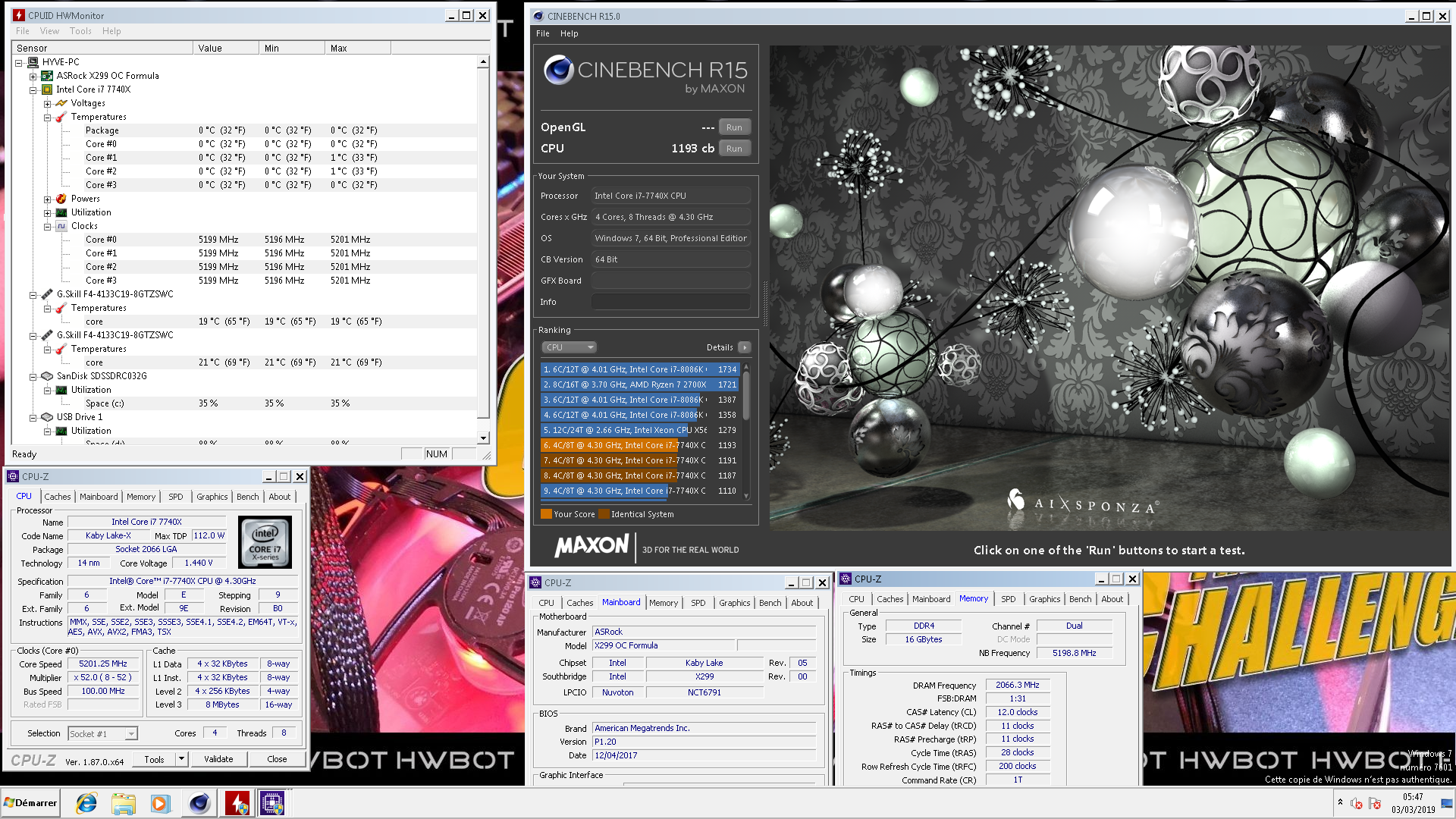This screenshot has width=1456, height=819.
Task: Click the Close button in CPU-Z footer
Action: tap(277, 759)
